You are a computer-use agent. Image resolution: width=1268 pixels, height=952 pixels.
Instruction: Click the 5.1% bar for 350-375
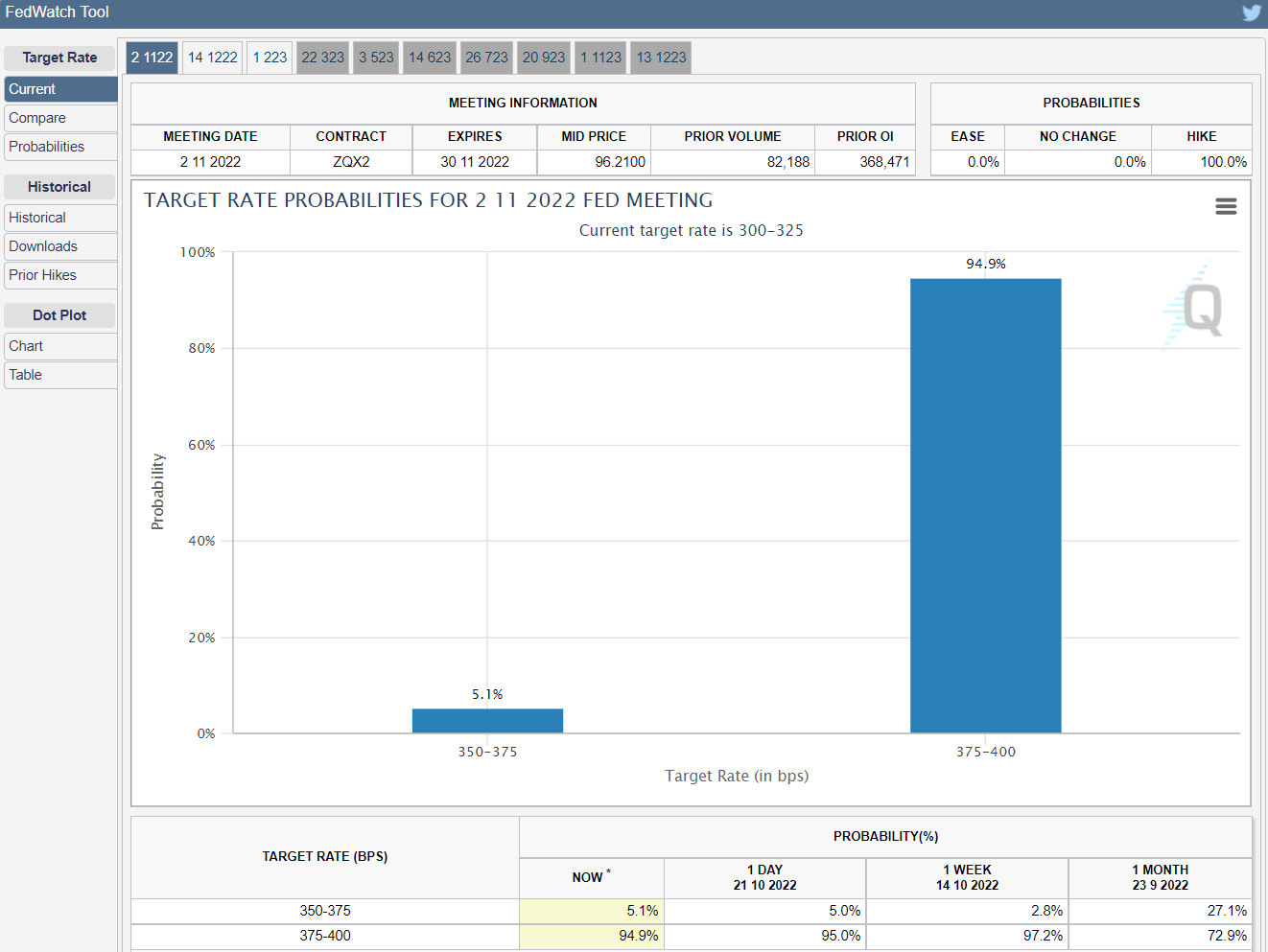(x=487, y=721)
